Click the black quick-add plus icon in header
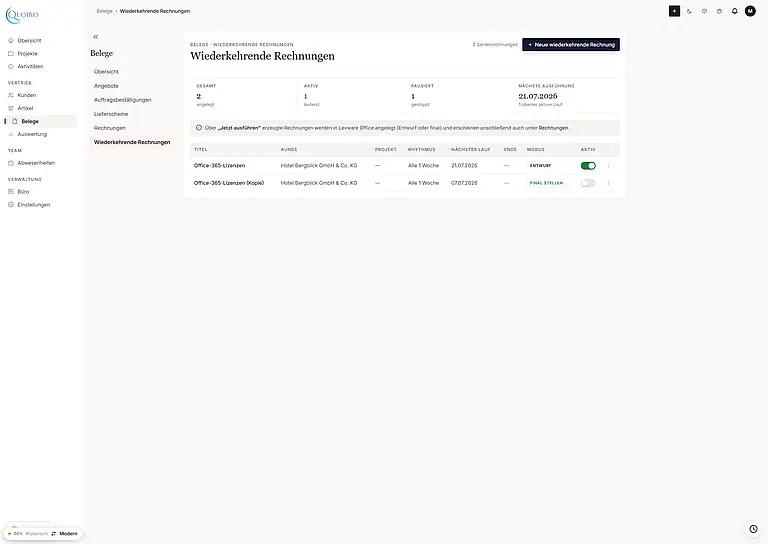The width and height of the screenshot is (768, 544). [x=674, y=11]
